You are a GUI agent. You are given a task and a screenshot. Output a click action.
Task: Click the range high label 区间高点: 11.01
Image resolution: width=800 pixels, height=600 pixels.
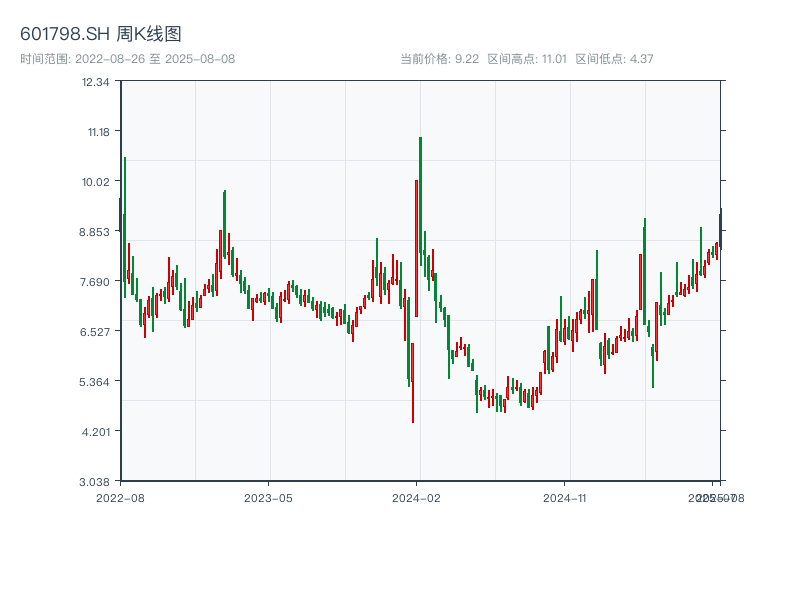[x=527, y=59]
